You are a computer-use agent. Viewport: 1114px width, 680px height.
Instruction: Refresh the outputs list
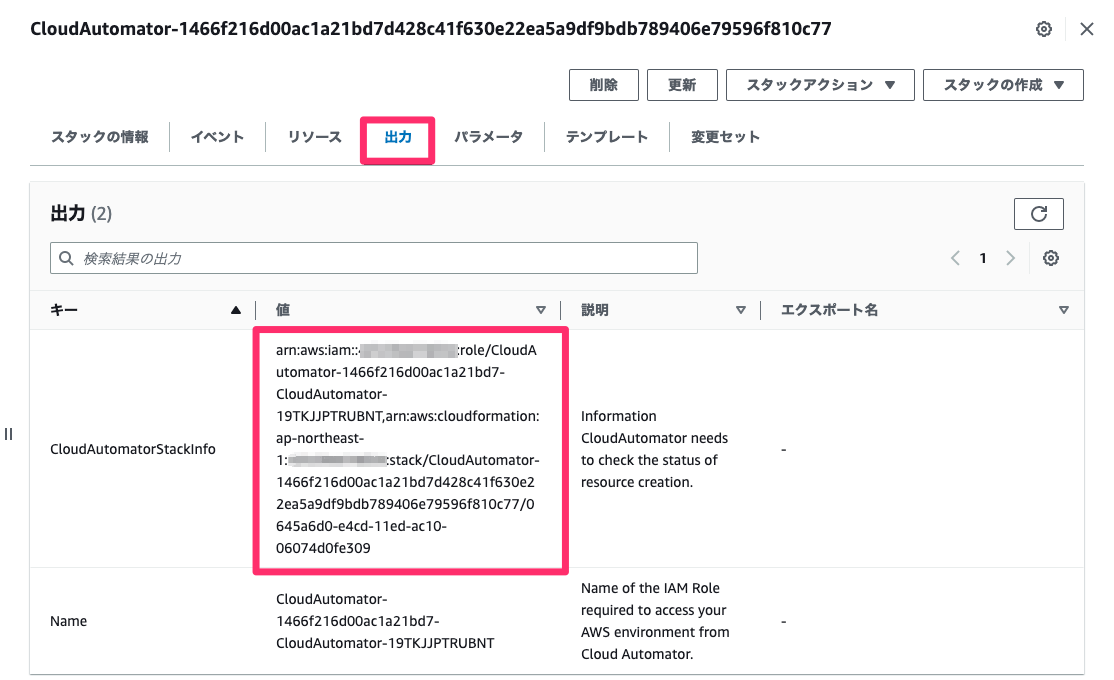tap(1039, 214)
